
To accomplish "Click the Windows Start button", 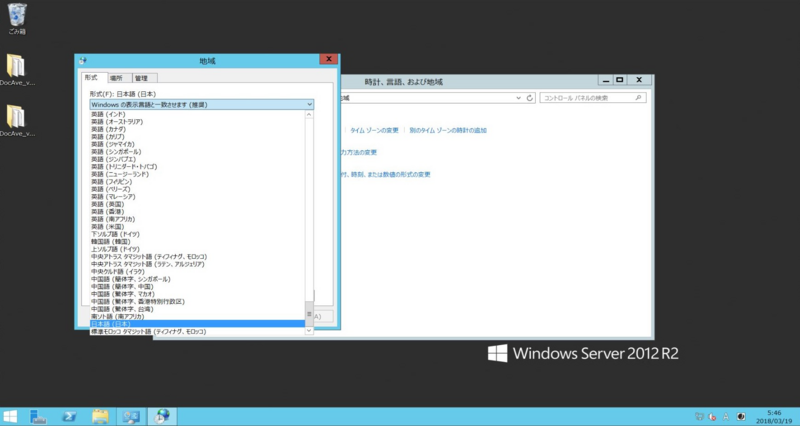I will (10, 416).
